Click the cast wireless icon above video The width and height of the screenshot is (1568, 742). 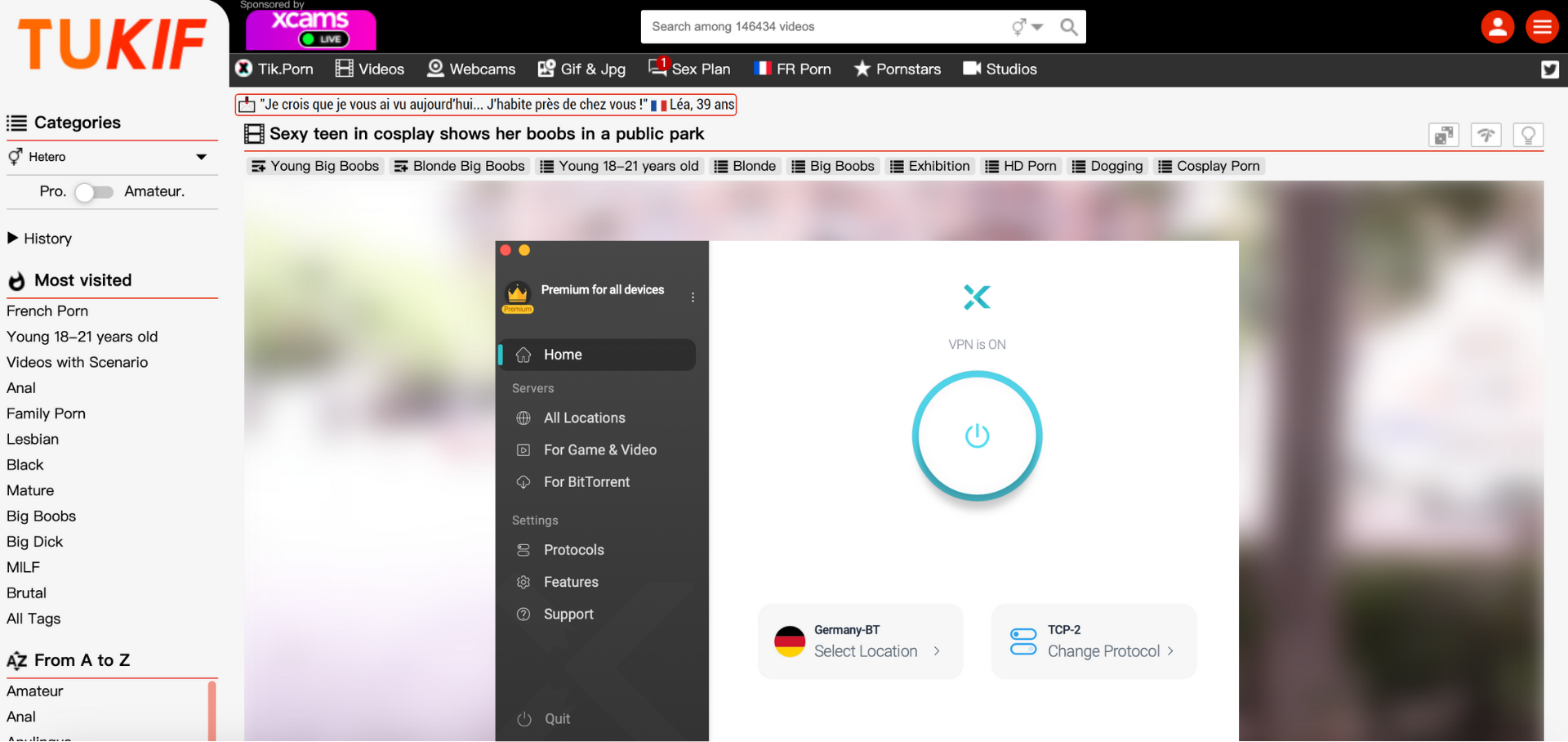[1486, 135]
